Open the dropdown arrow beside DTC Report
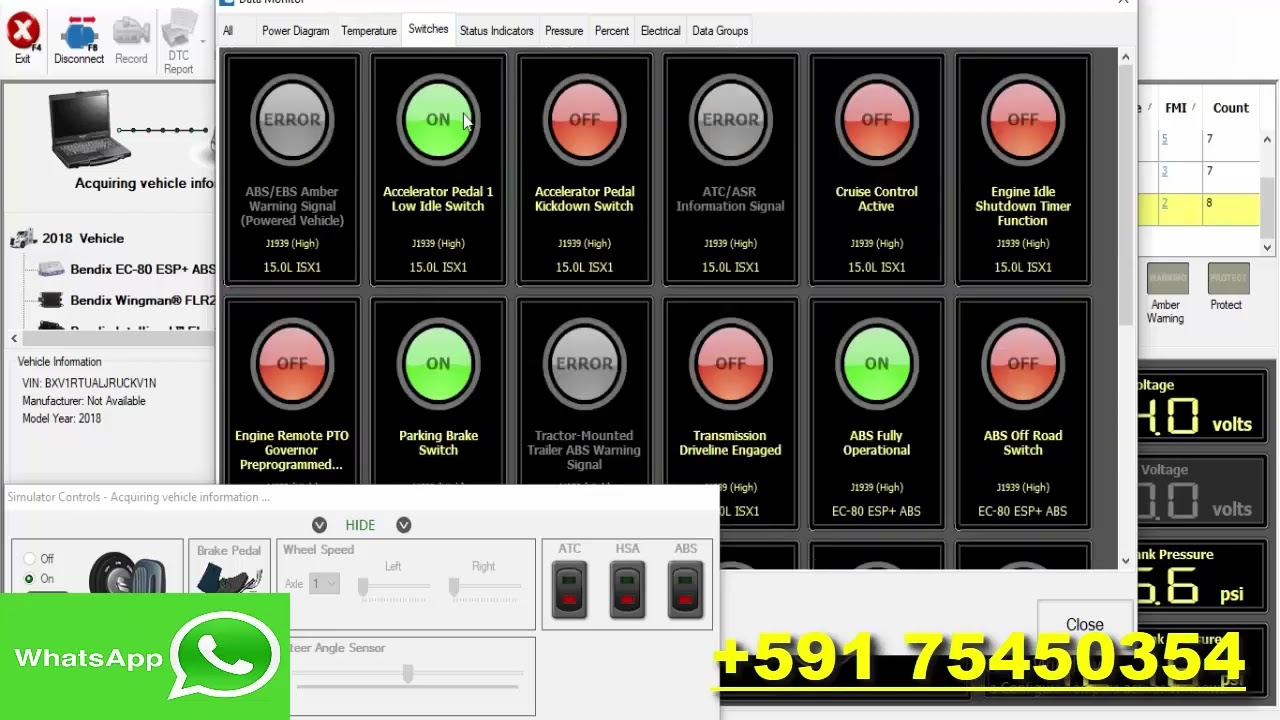Viewport: 1280px width, 720px height. [203, 42]
